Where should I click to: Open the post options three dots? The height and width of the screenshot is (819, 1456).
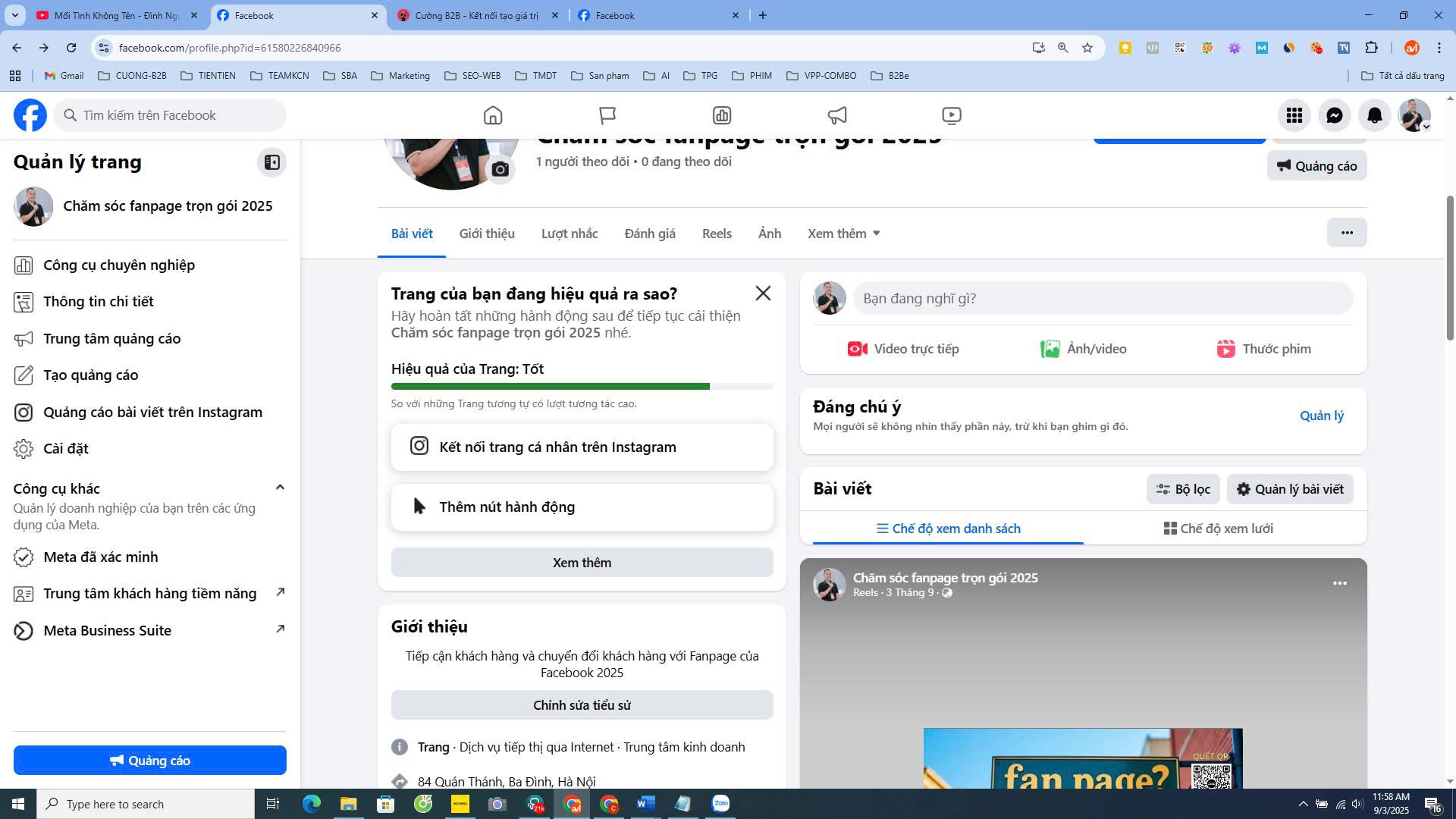tap(1340, 583)
